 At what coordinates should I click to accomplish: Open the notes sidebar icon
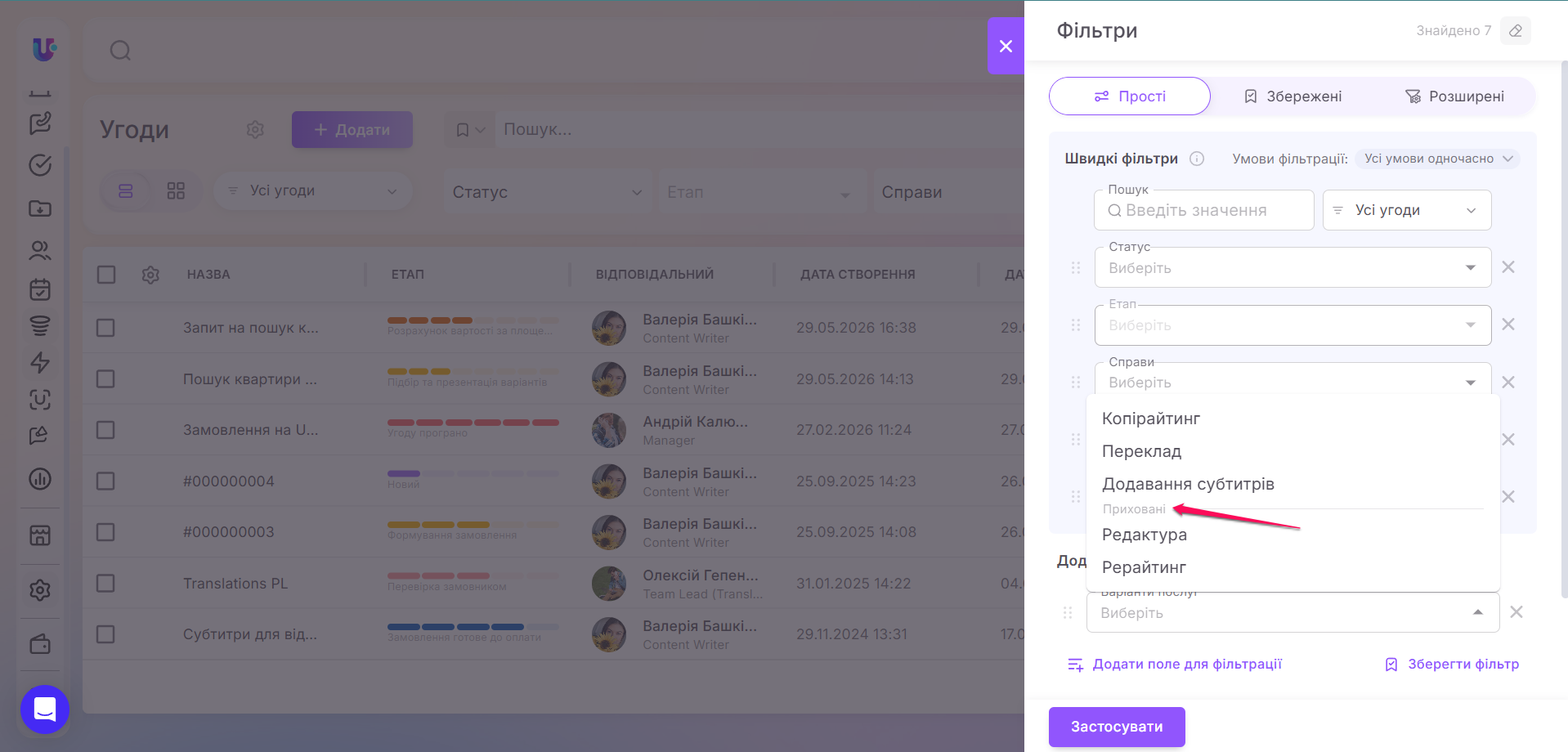tap(40, 123)
